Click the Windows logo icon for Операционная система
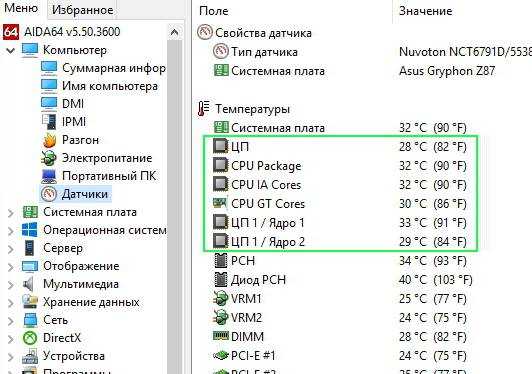This screenshot has width=532, height=374. coord(30,230)
